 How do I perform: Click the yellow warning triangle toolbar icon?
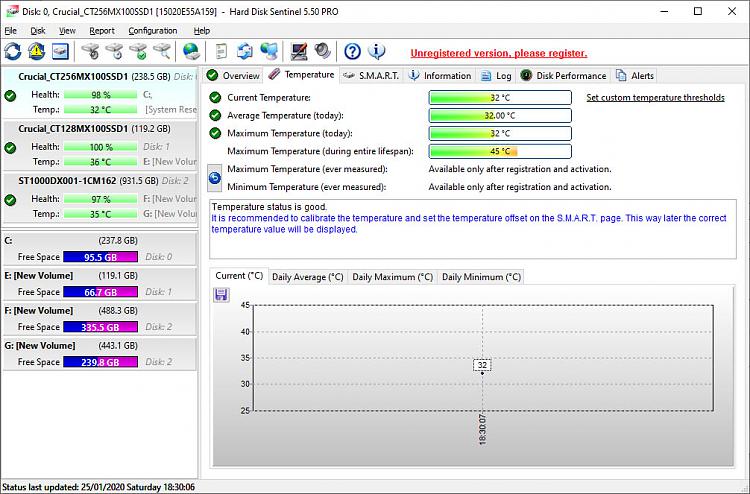point(37,51)
